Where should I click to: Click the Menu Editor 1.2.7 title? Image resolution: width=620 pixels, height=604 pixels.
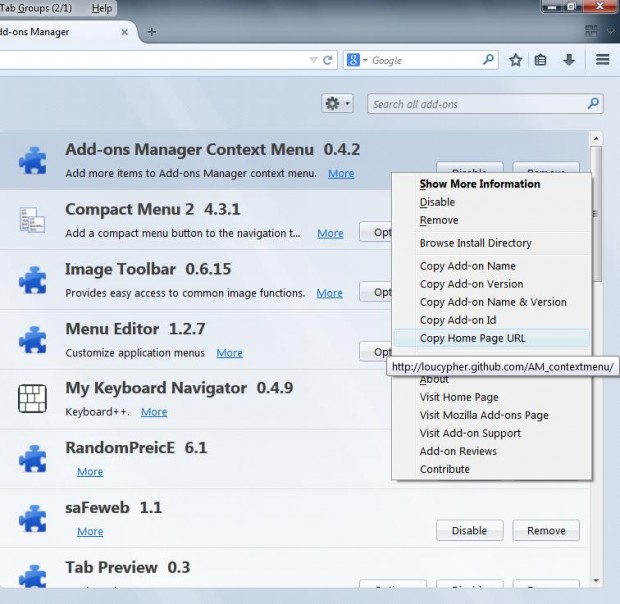click(135, 329)
